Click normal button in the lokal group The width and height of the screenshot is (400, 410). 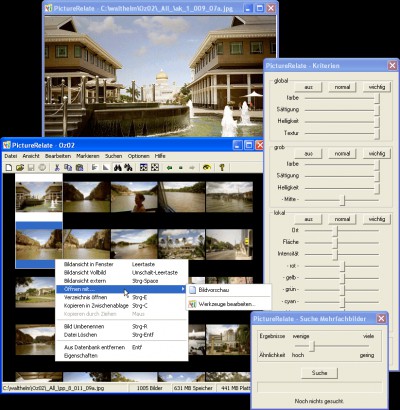click(x=342, y=219)
